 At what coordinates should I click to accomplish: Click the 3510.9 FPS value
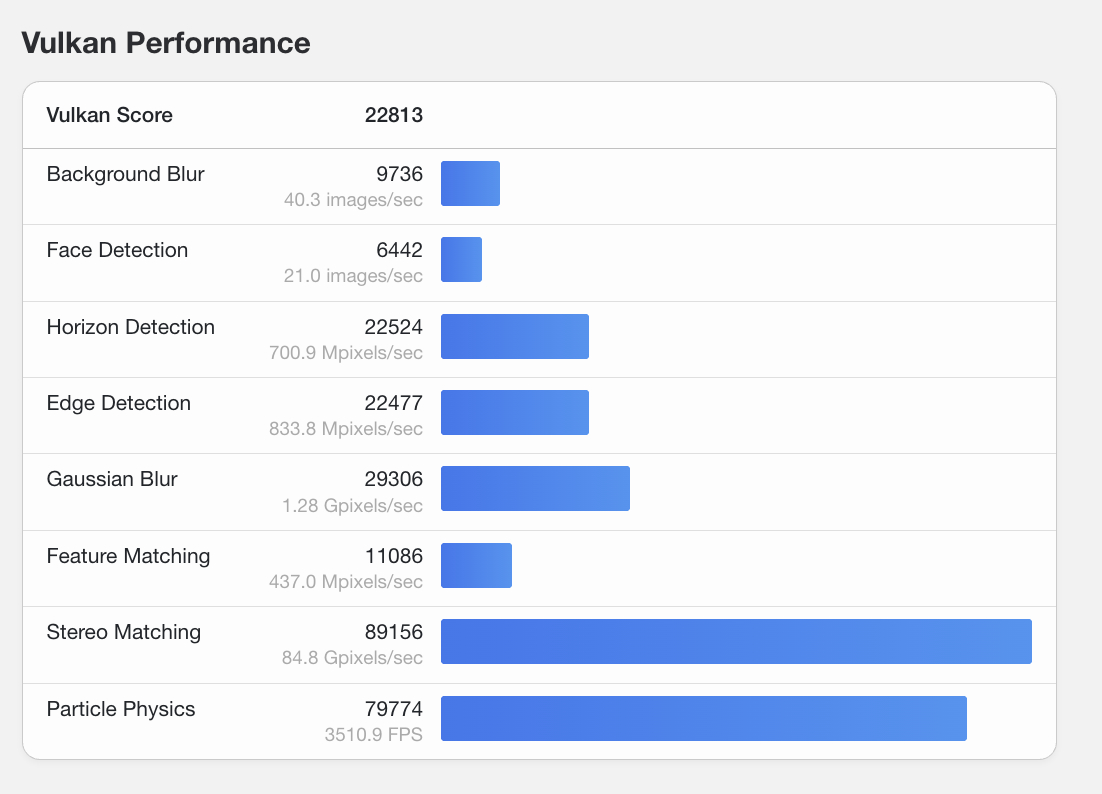pos(373,735)
